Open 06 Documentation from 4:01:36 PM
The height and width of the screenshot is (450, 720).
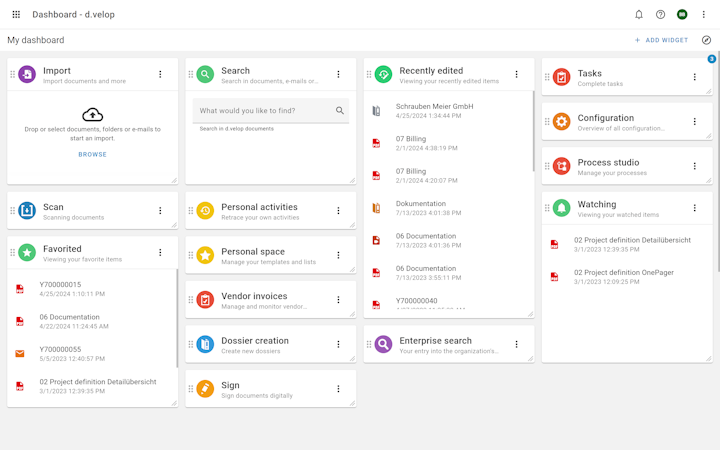[x=448, y=240]
